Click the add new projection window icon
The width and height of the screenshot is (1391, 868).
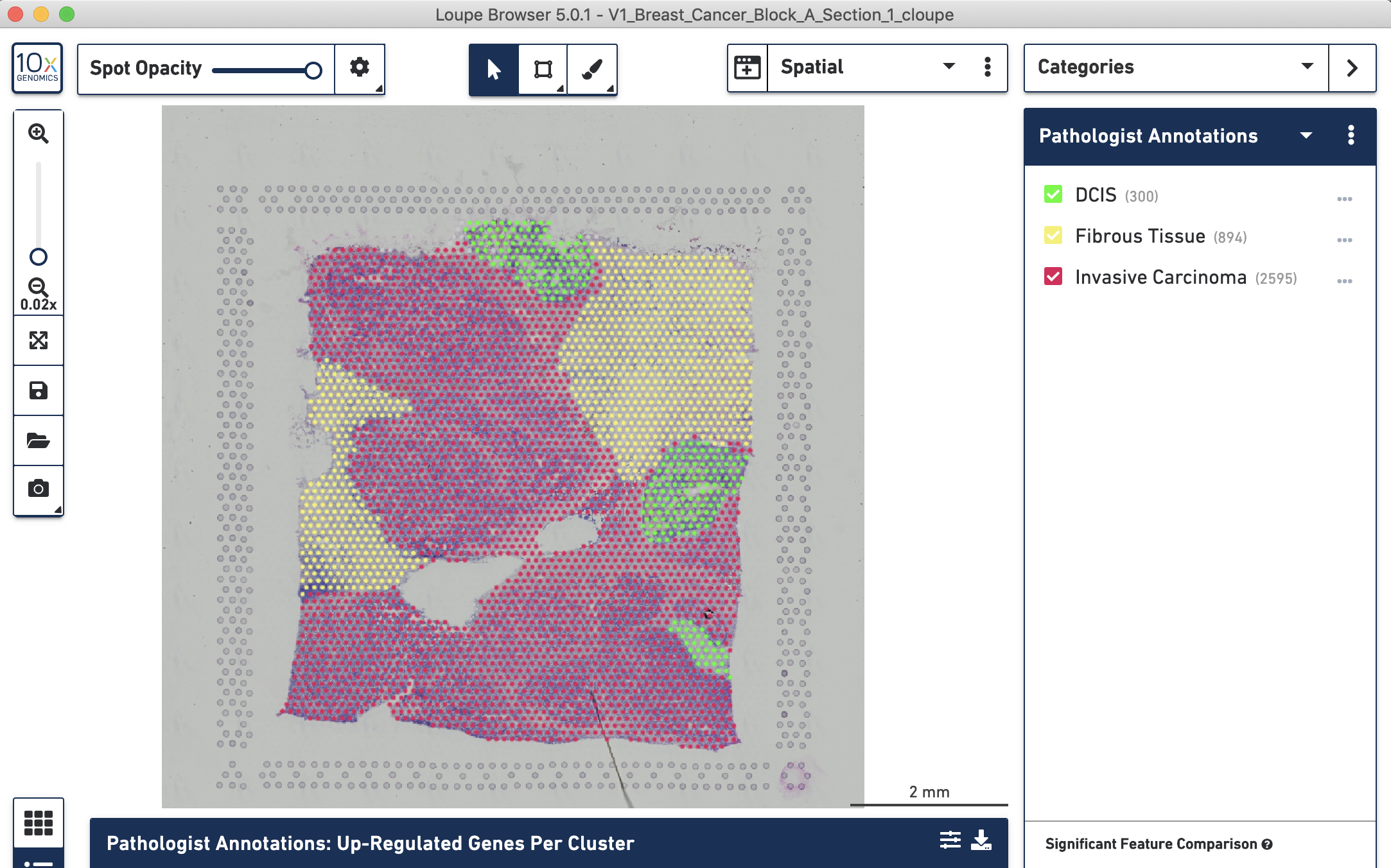[748, 67]
